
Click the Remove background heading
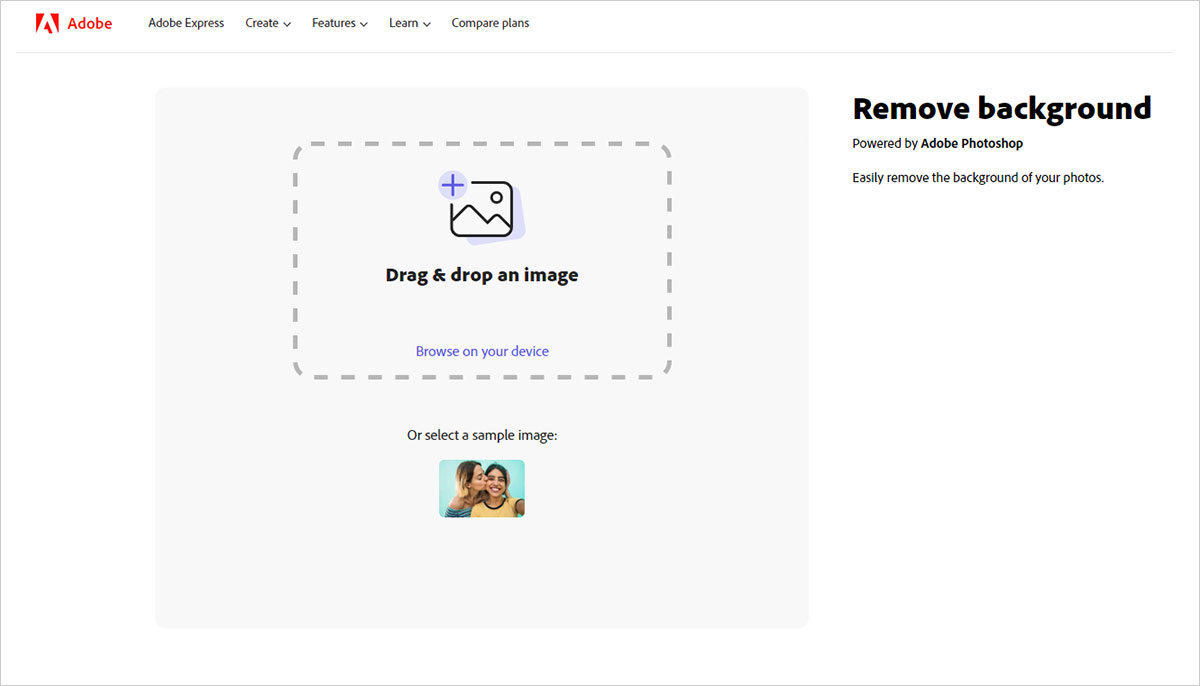pyautogui.click(x=1002, y=108)
